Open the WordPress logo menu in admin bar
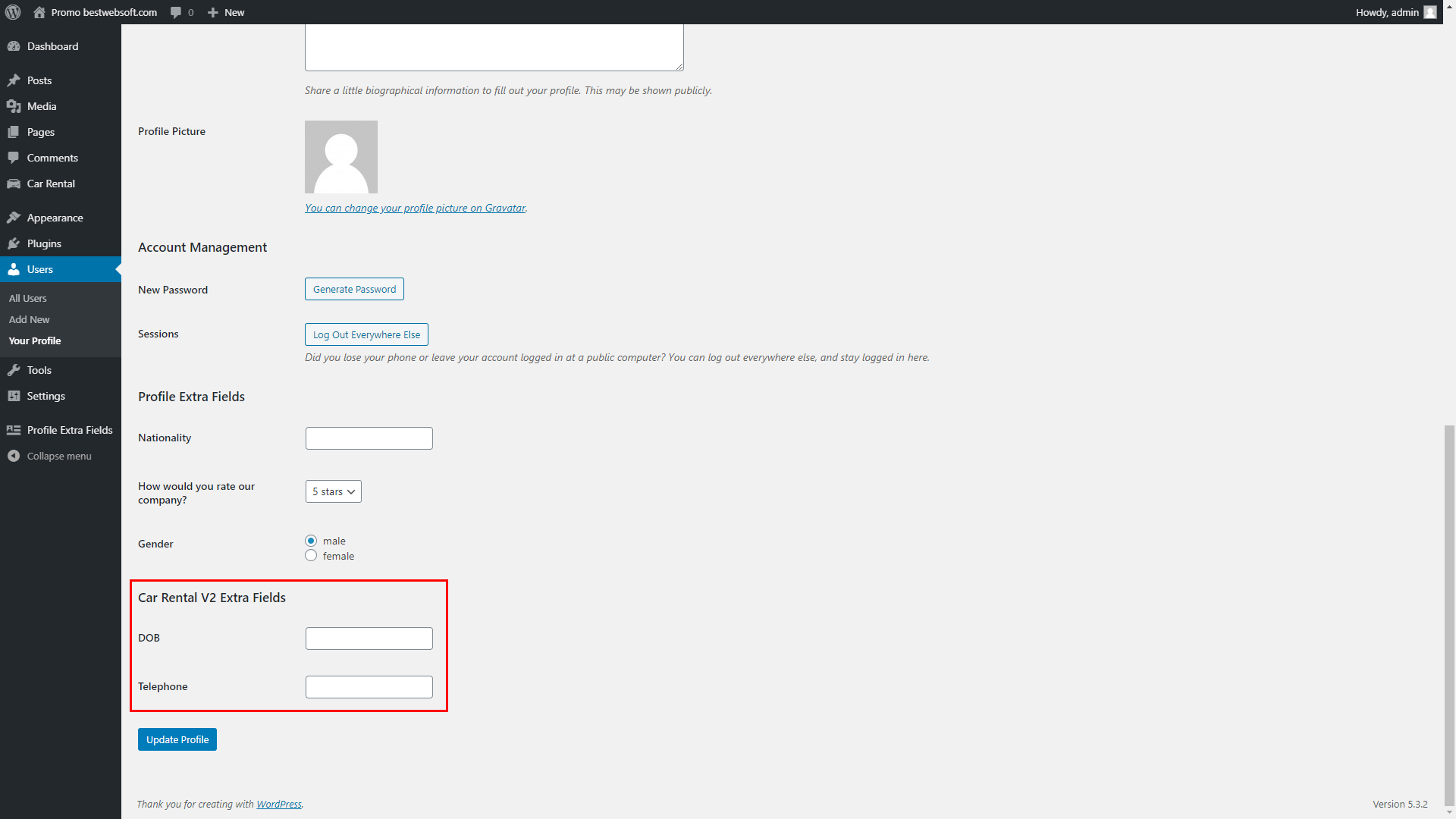The image size is (1456, 819). pos(12,12)
